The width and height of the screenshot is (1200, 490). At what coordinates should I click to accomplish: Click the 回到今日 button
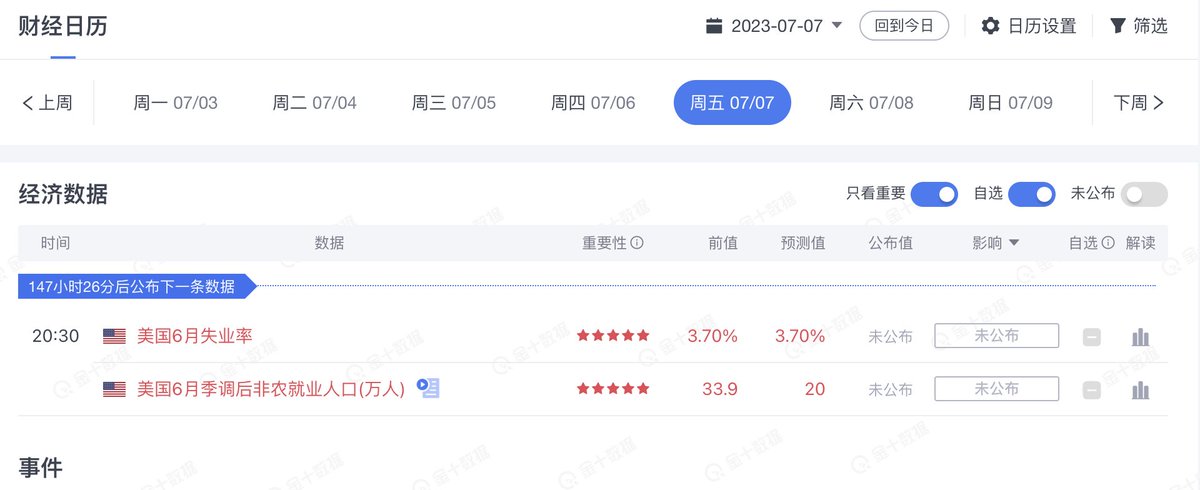[904, 26]
